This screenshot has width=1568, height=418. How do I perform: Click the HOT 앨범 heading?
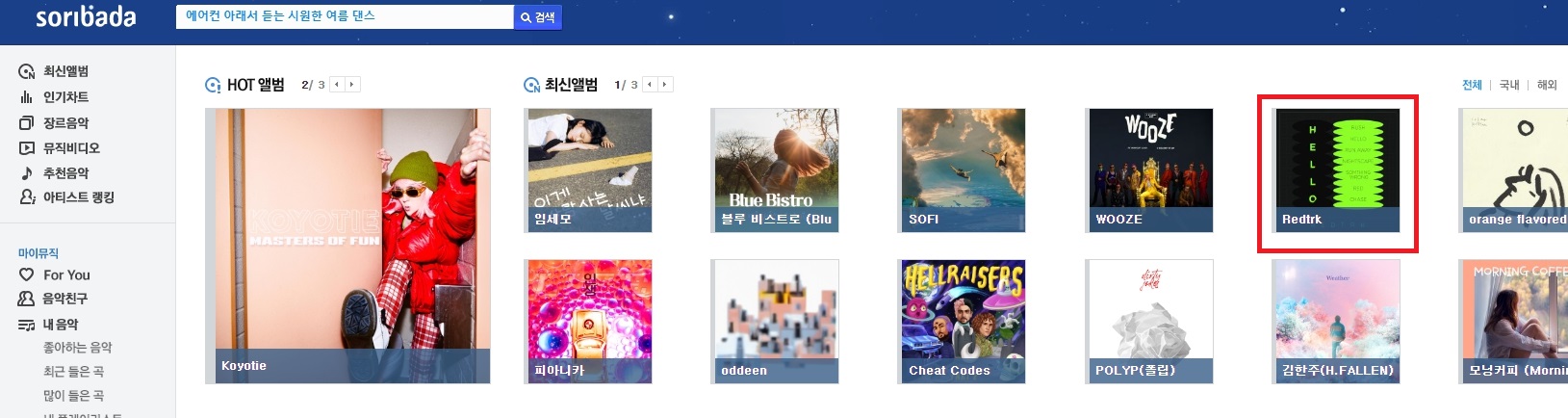[256, 85]
